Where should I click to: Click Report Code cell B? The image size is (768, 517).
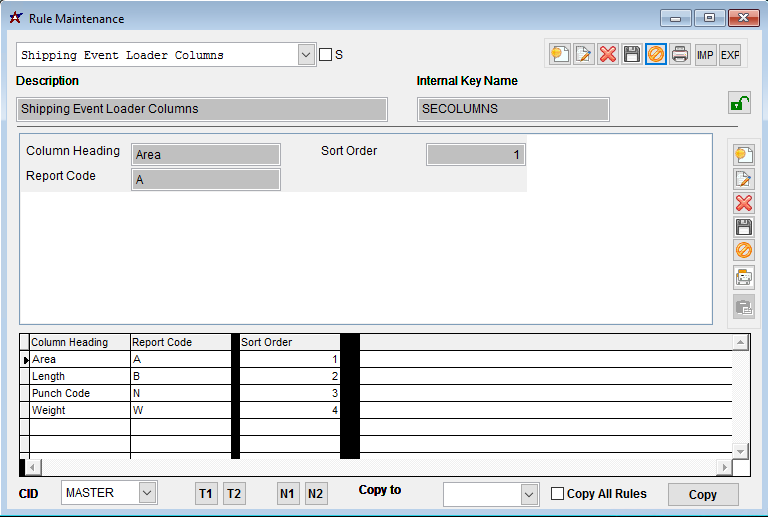point(181,376)
